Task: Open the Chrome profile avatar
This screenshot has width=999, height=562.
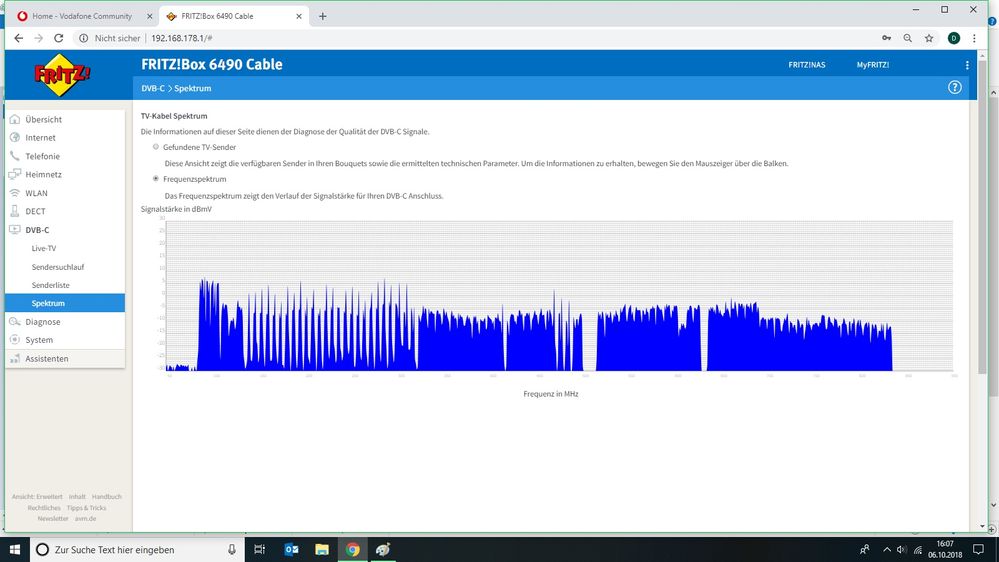Action: (x=954, y=38)
